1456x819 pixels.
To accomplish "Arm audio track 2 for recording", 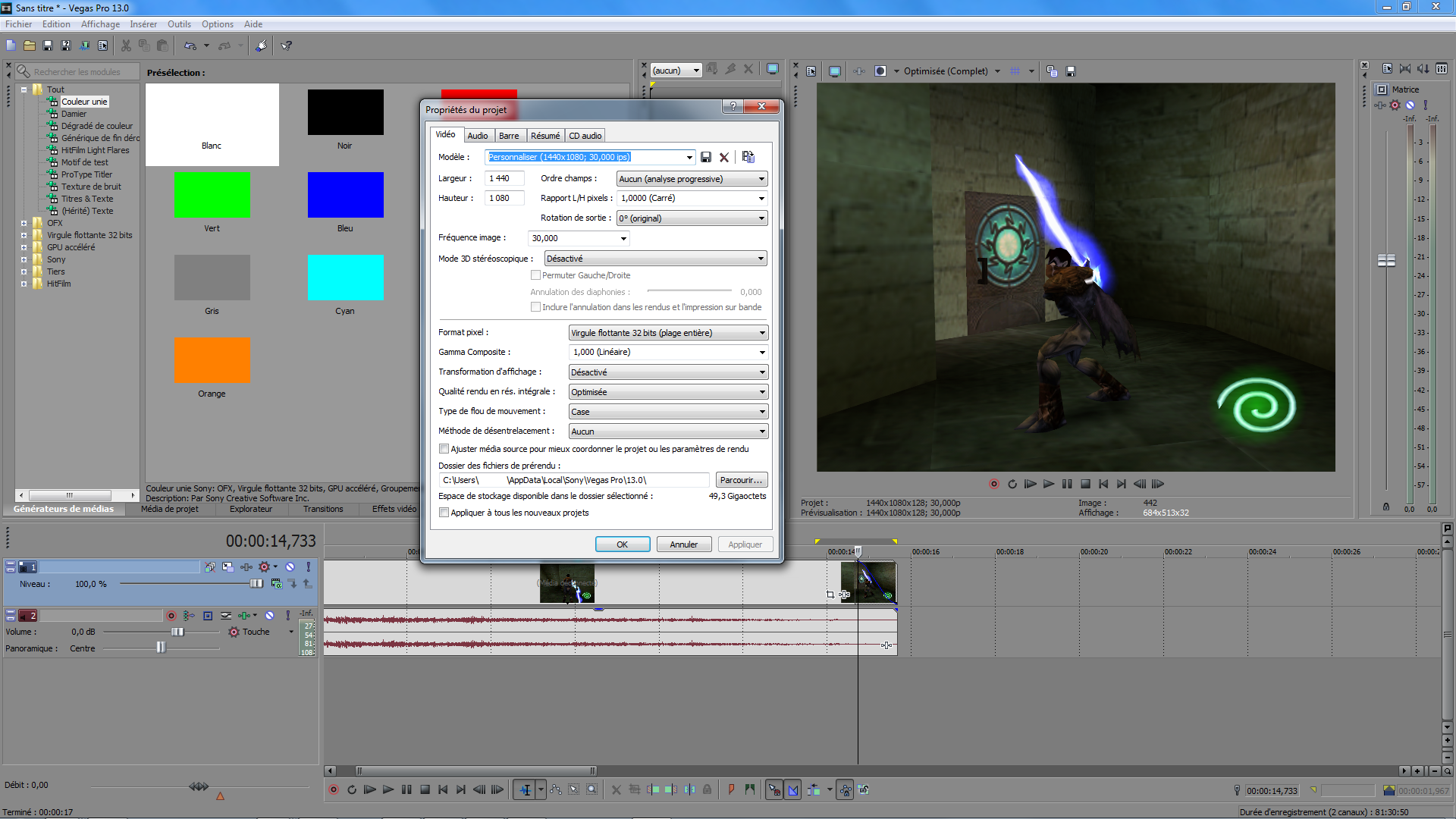I will (x=171, y=616).
